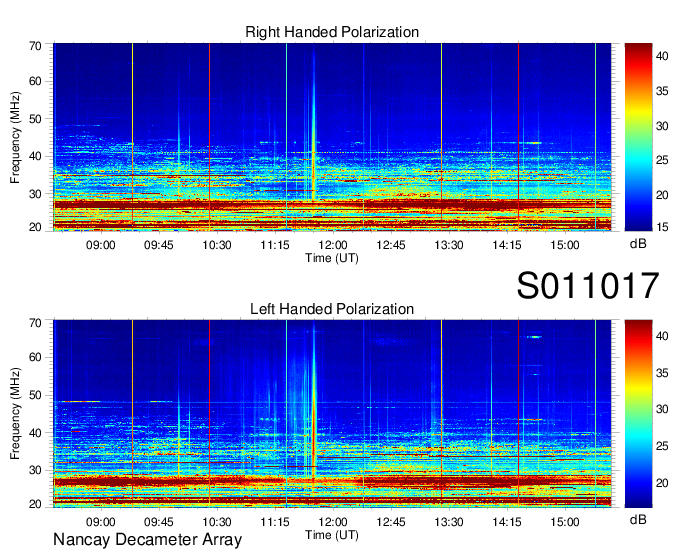680x552 pixels.
Task: Click the 40 dB label on Right Handed colorbar
Action: 662,56
